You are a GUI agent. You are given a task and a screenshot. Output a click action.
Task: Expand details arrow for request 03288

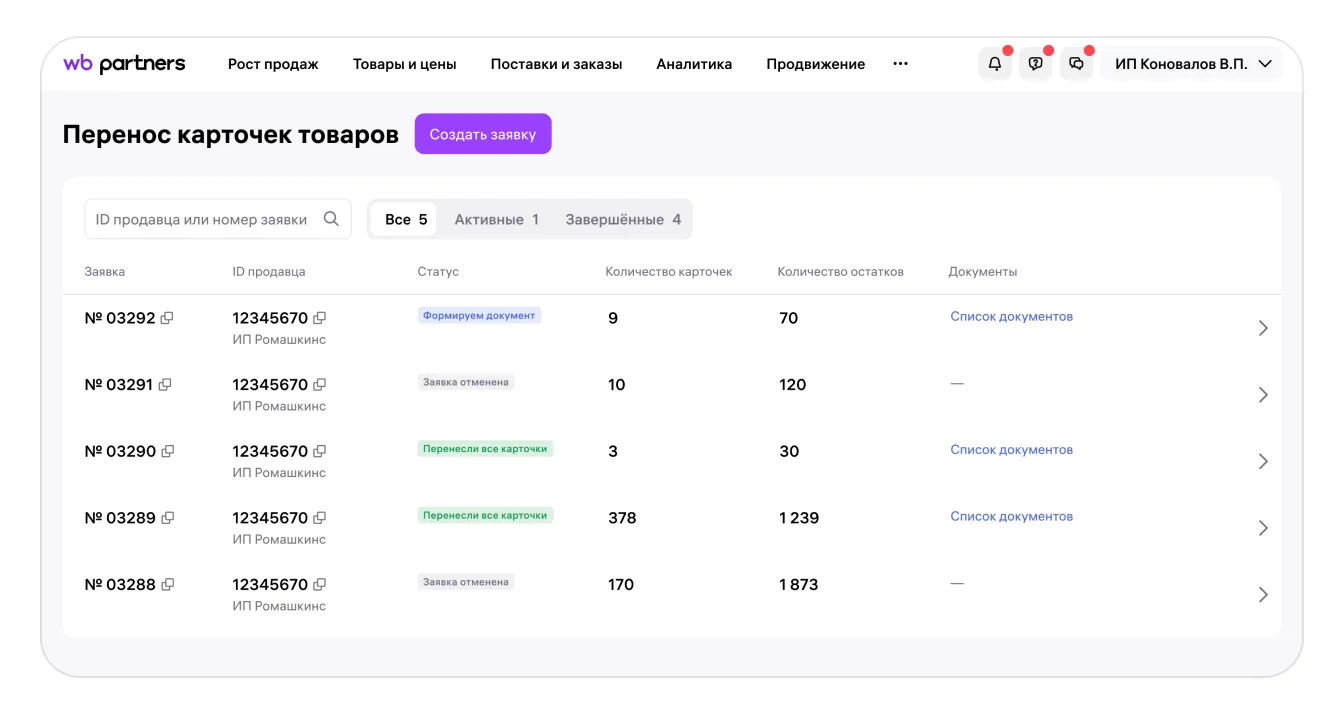[1263, 595]
